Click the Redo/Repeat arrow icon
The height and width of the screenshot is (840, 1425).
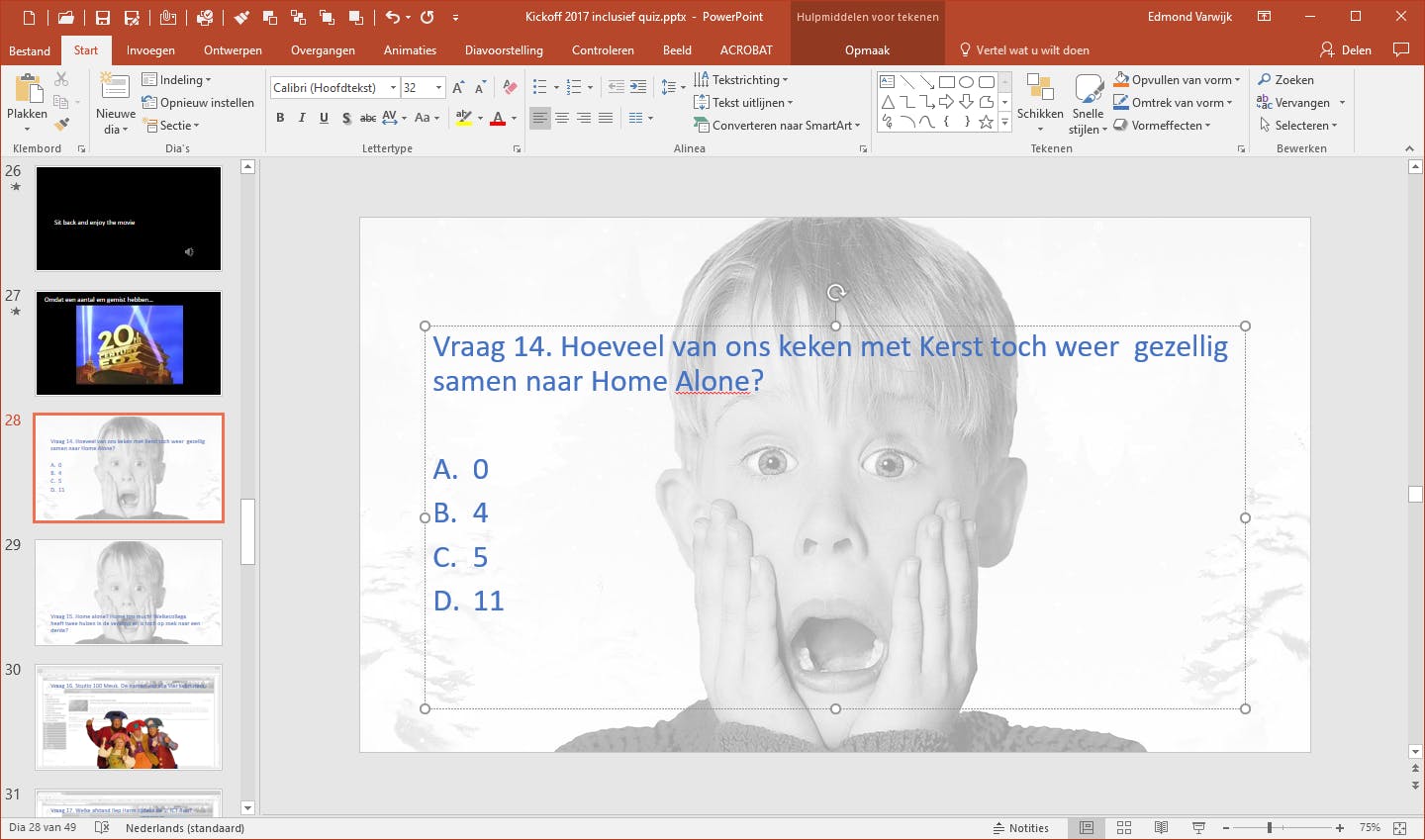(x=427, y=17)
